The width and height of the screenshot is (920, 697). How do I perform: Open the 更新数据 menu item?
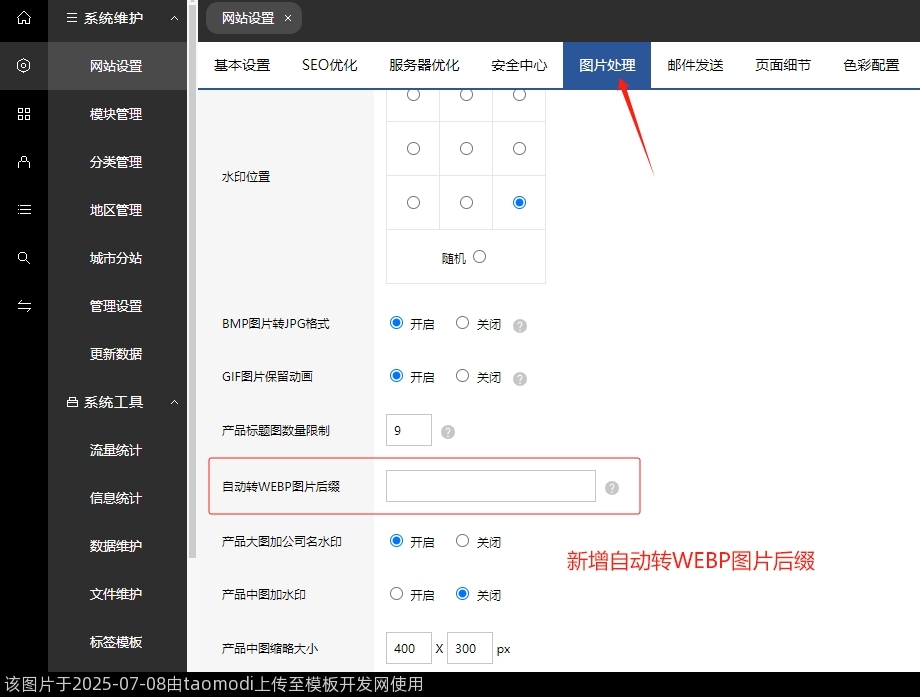point(114,354)
